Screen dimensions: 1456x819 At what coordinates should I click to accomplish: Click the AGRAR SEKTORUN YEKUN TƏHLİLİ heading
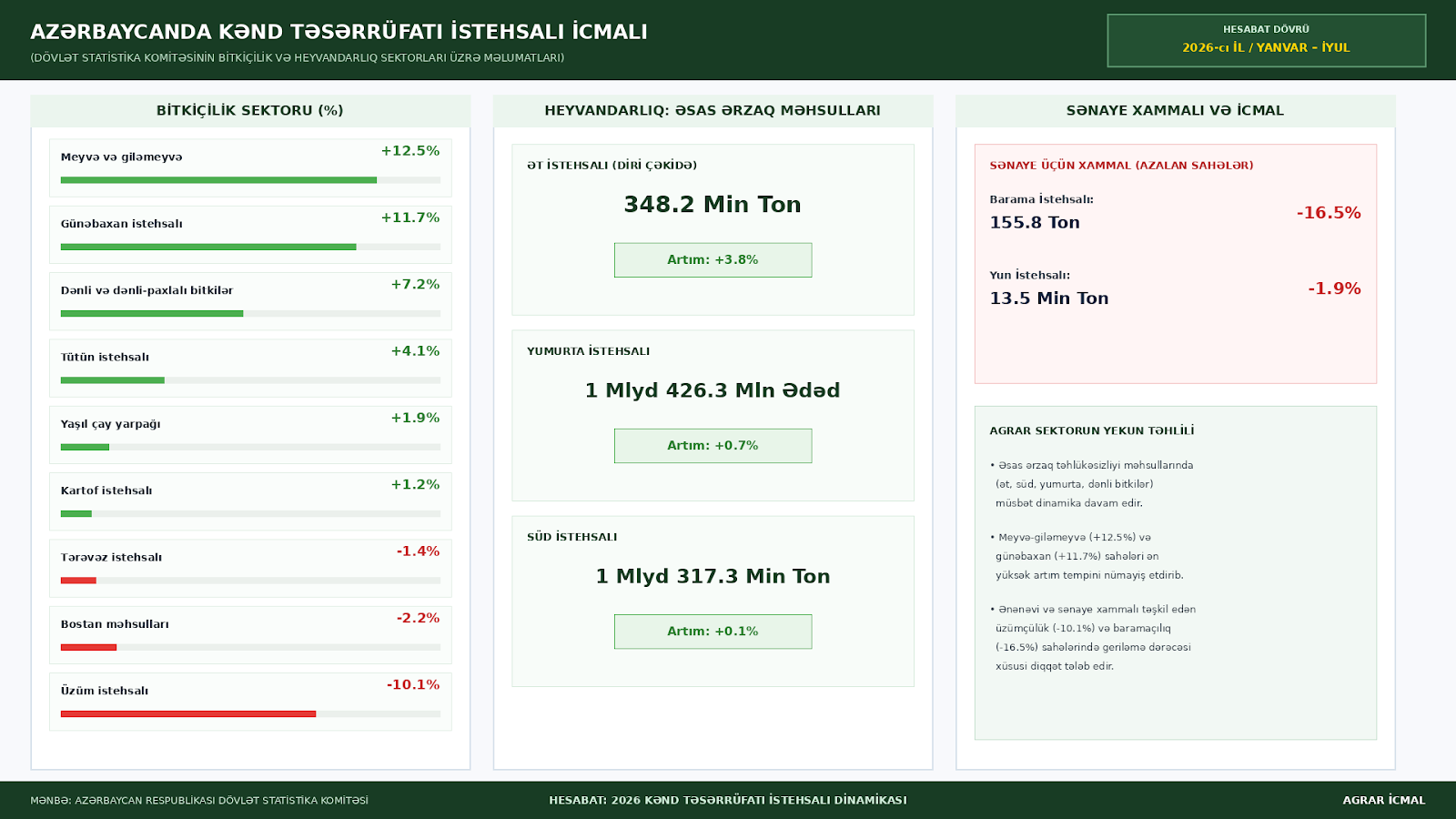(1092, 431)
